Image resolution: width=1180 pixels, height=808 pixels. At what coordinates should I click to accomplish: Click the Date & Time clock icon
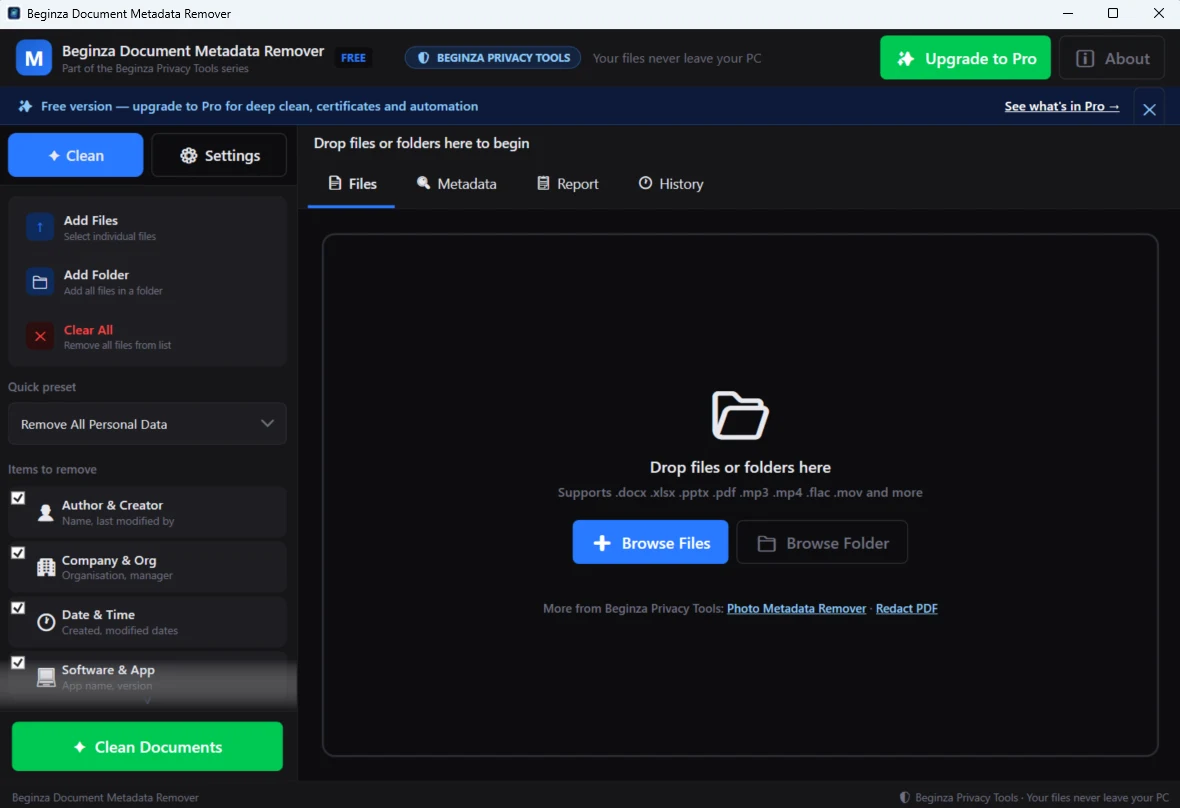coord(46,622)
